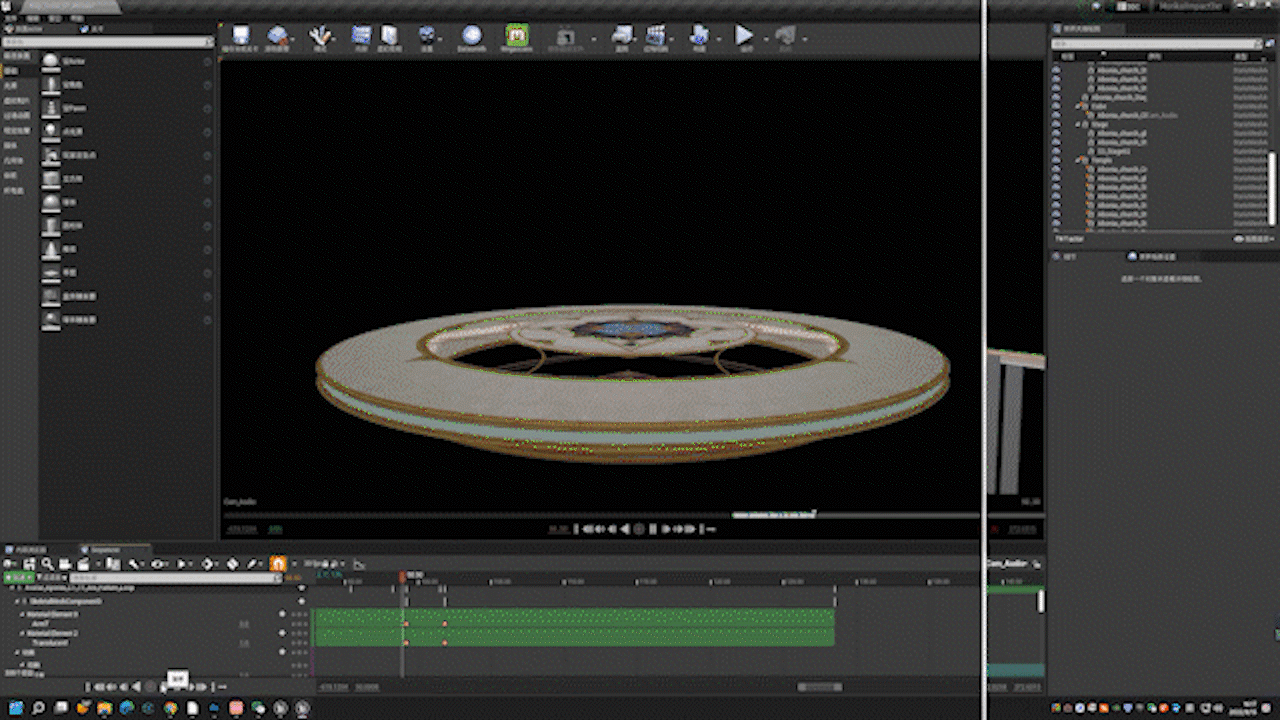Start Play in editor with the large play arrow
Screen dimensions: 1280x720
click(744, 37)
